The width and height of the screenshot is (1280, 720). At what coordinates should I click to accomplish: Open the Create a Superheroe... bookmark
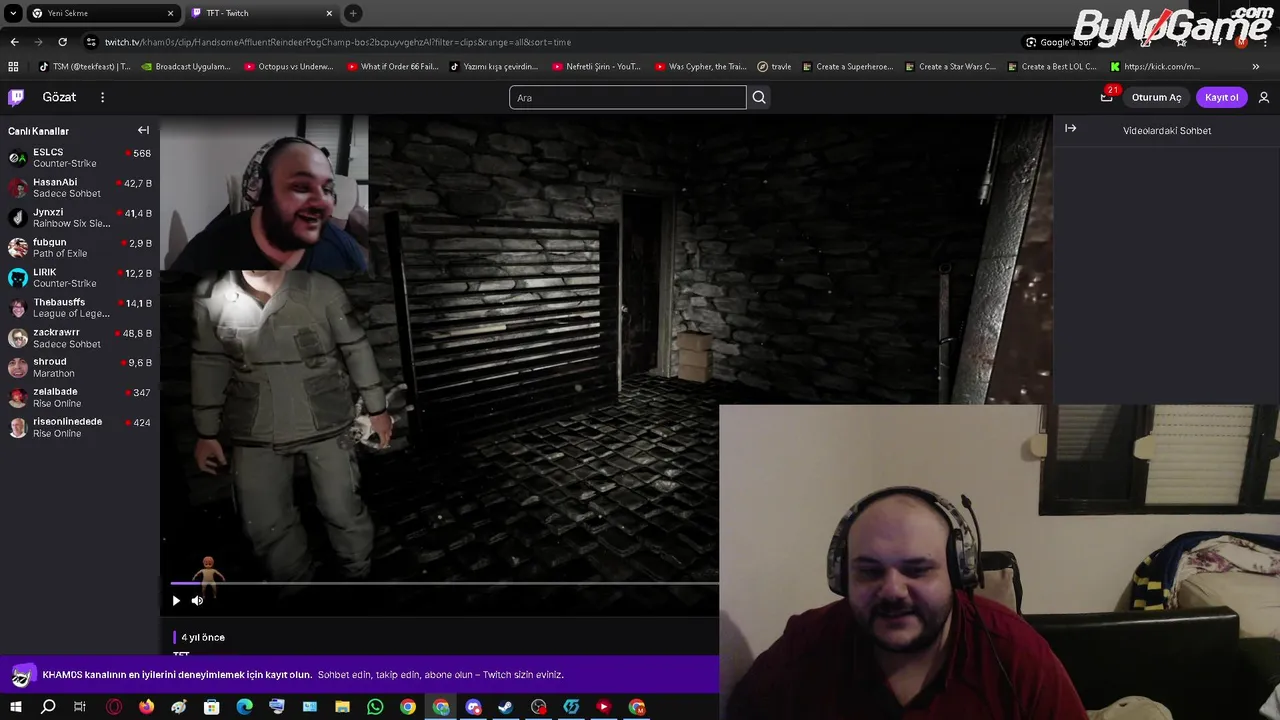(847, 67)
